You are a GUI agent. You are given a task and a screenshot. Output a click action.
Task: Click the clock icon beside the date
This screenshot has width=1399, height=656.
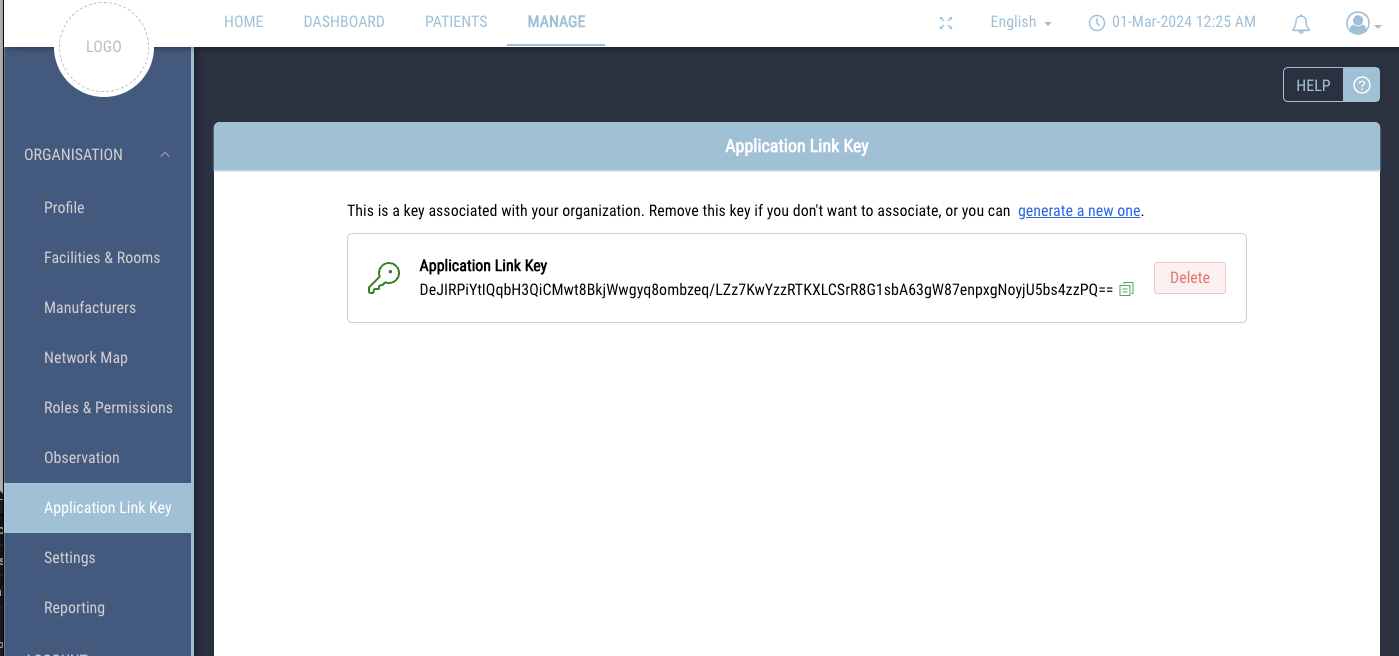(1097, 22)
